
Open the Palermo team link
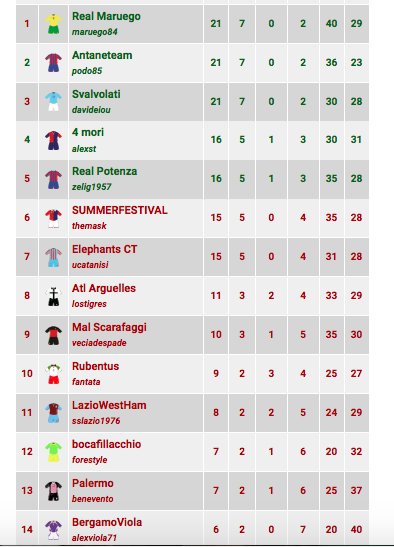[x=92, y=483]
